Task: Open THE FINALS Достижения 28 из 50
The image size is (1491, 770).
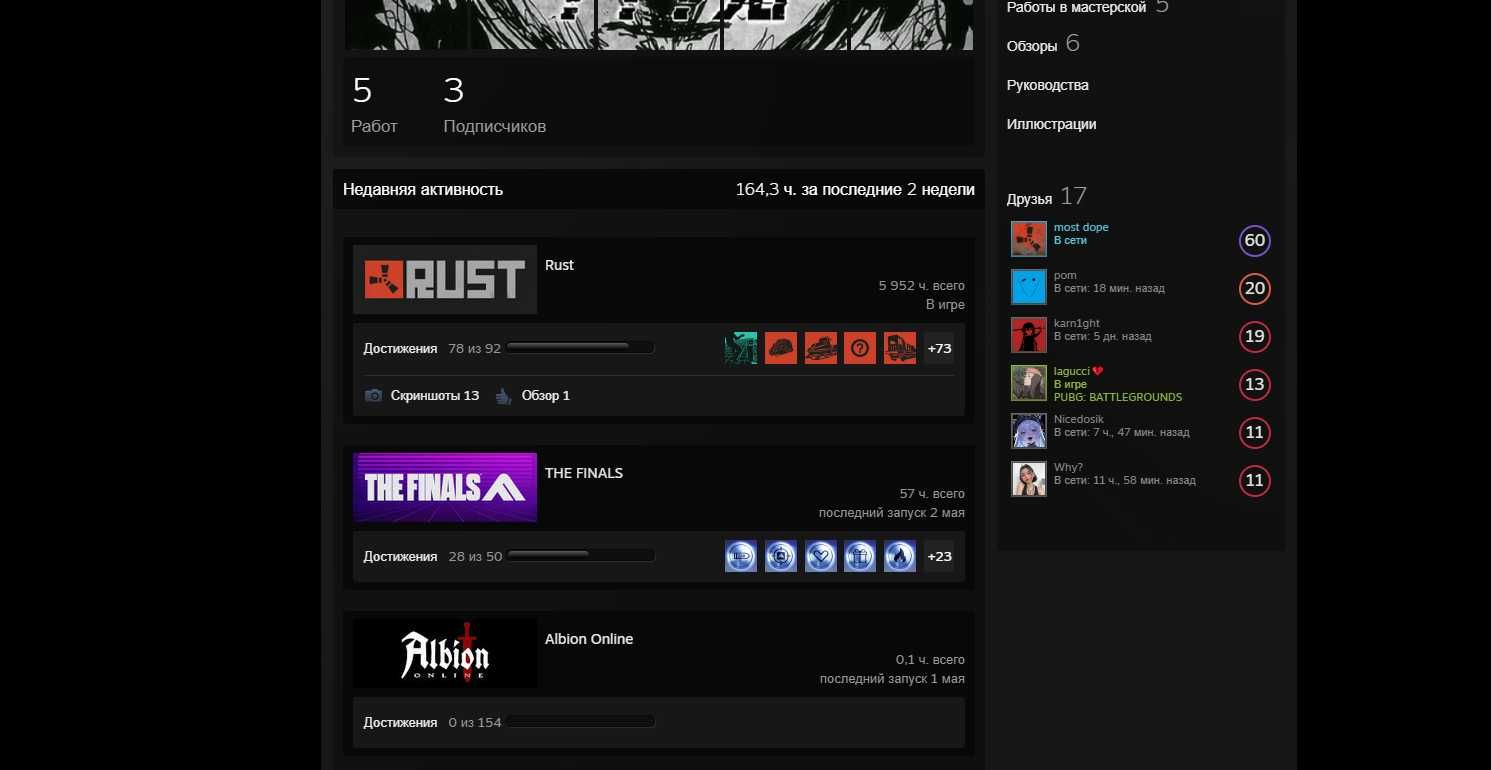Action: point(433,556)
